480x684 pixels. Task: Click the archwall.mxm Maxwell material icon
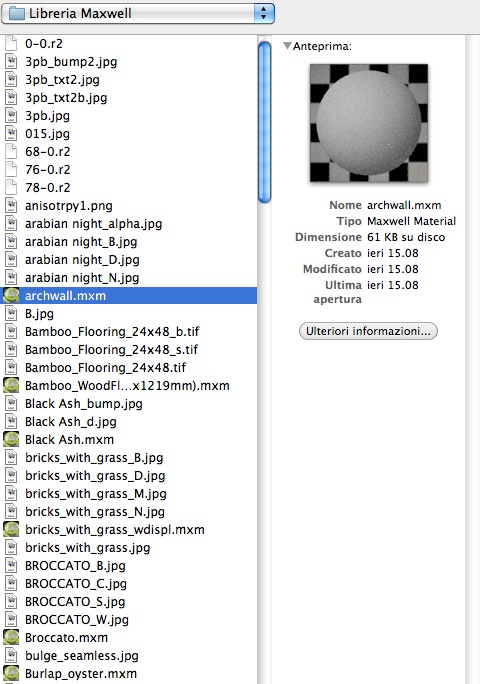[x=11, y=296]
